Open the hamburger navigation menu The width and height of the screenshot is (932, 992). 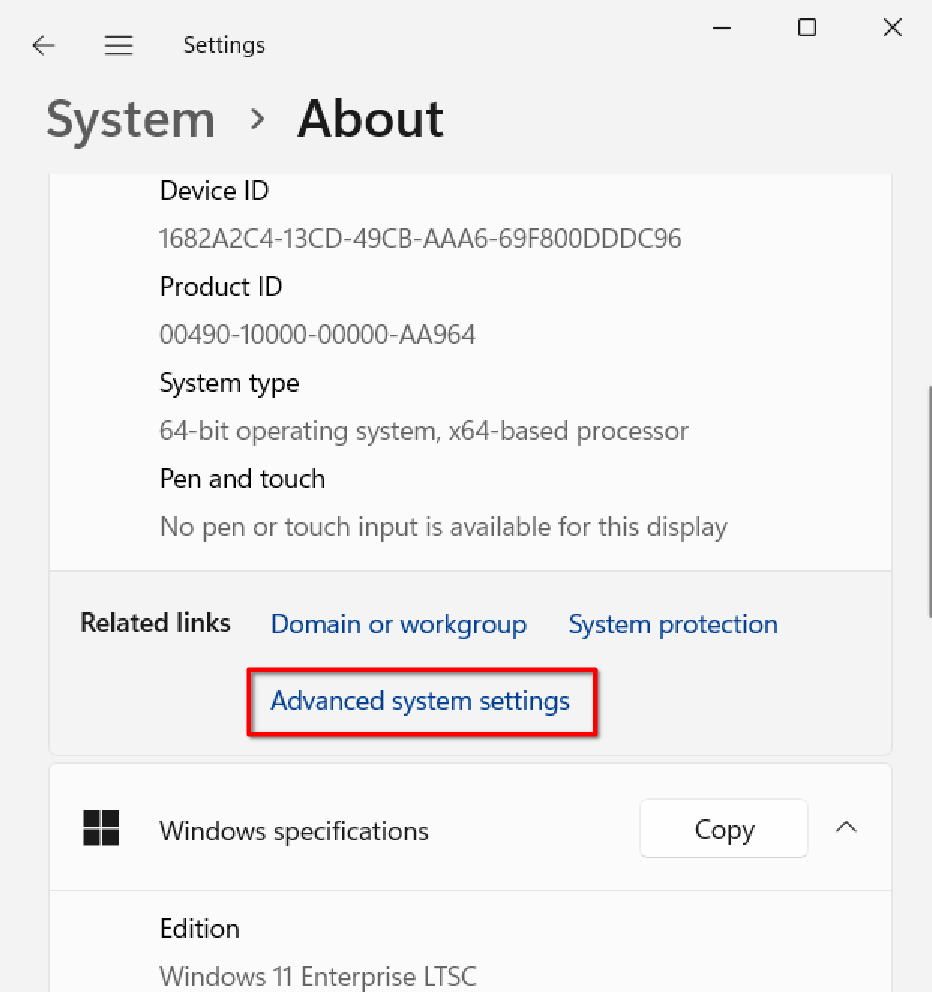click(x=119, y=46)
